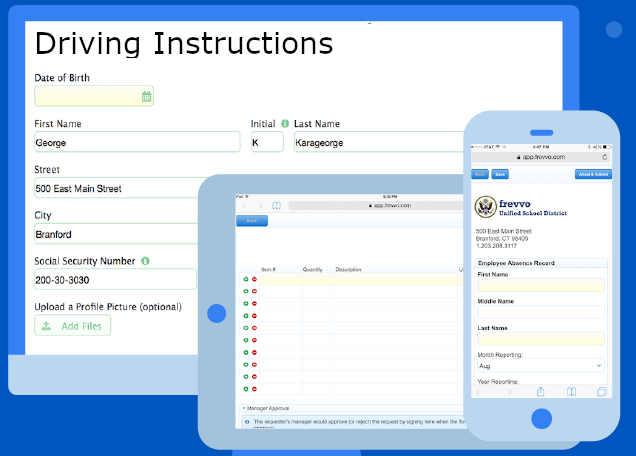Open bookmarks icon in tablet browser toolbar
This screenshot has height=456, width=636.
point(277,205)
